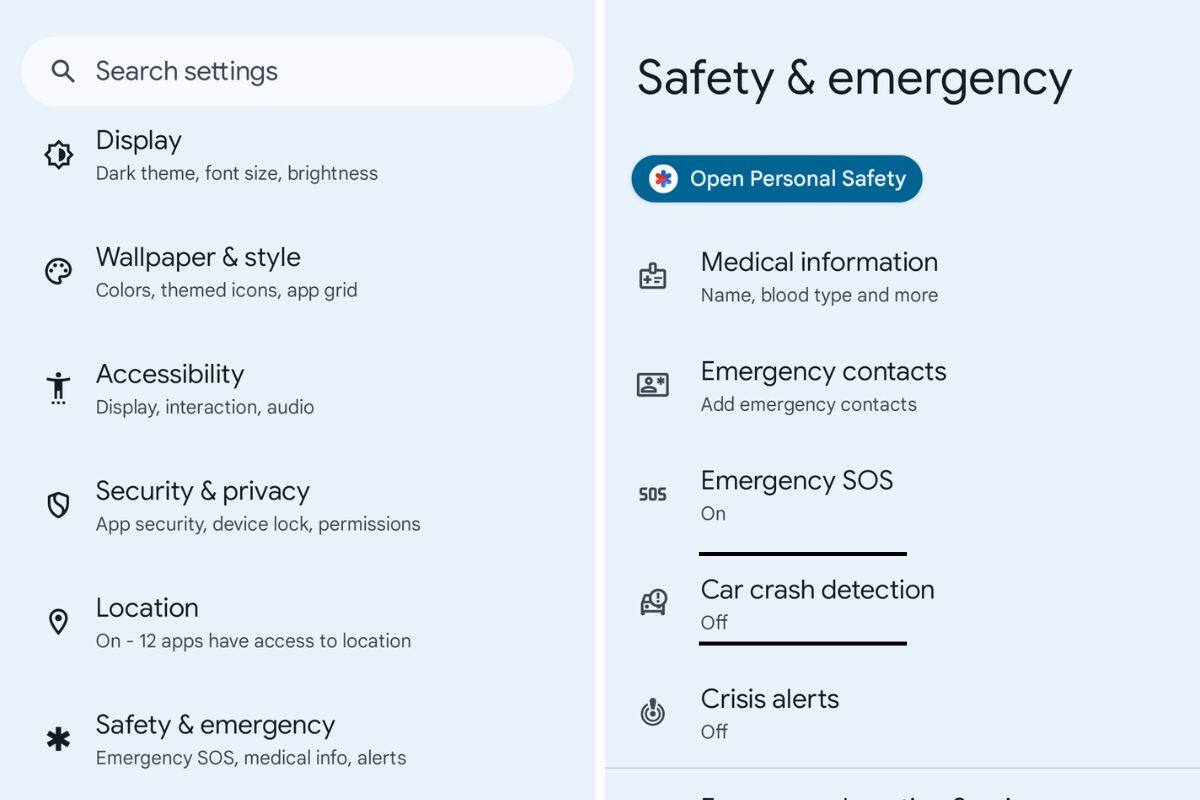
Task: Tap the Emergency contacts card icon
Action: click(x=653, y=385)
